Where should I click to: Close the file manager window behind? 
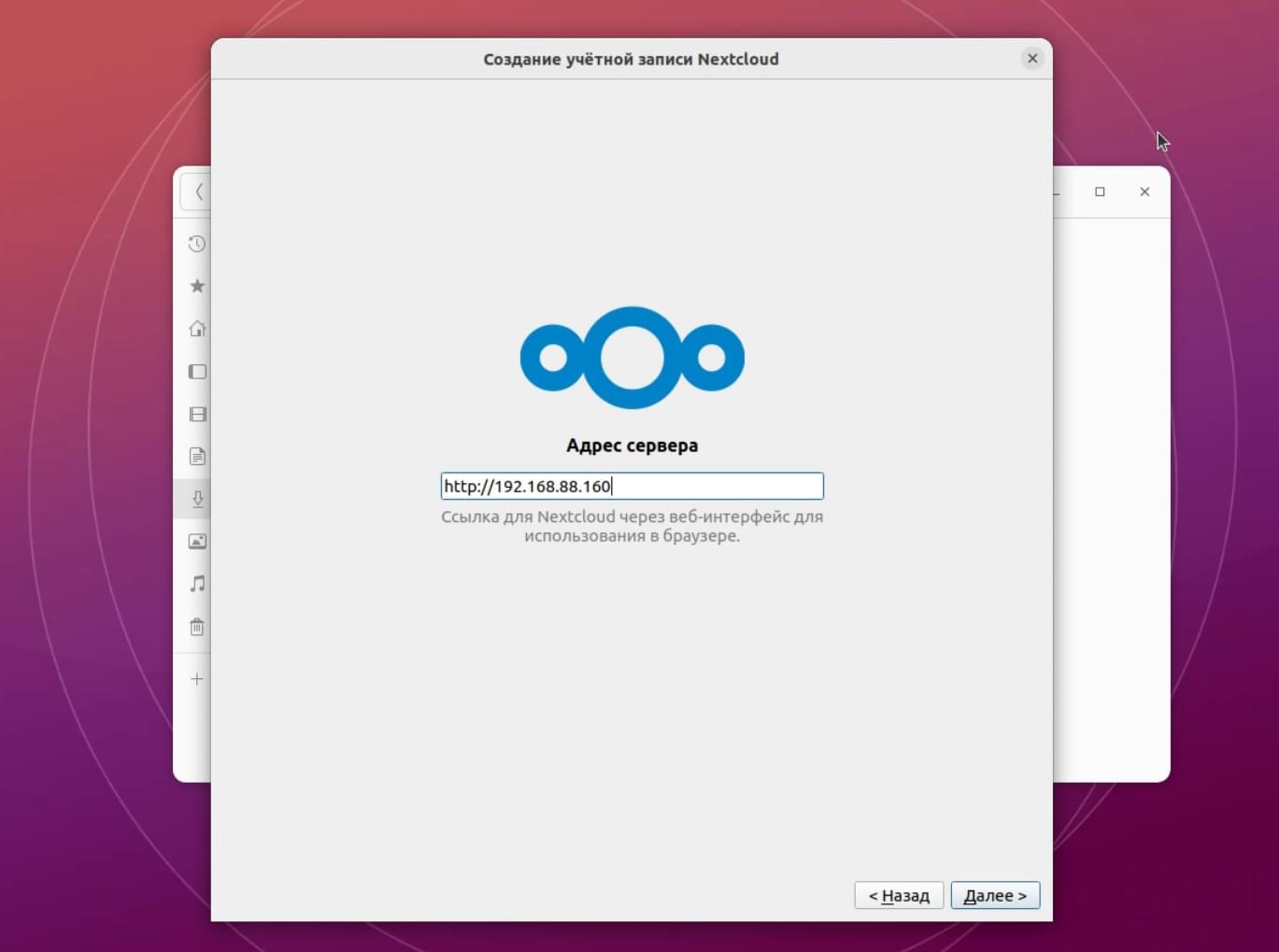click(x=1144, y=192)
